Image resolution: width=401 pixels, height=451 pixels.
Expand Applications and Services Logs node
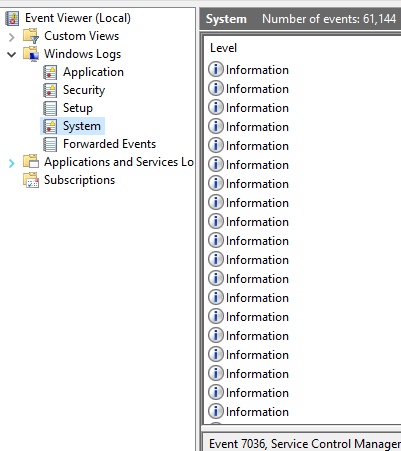click(x=12, y=163)
